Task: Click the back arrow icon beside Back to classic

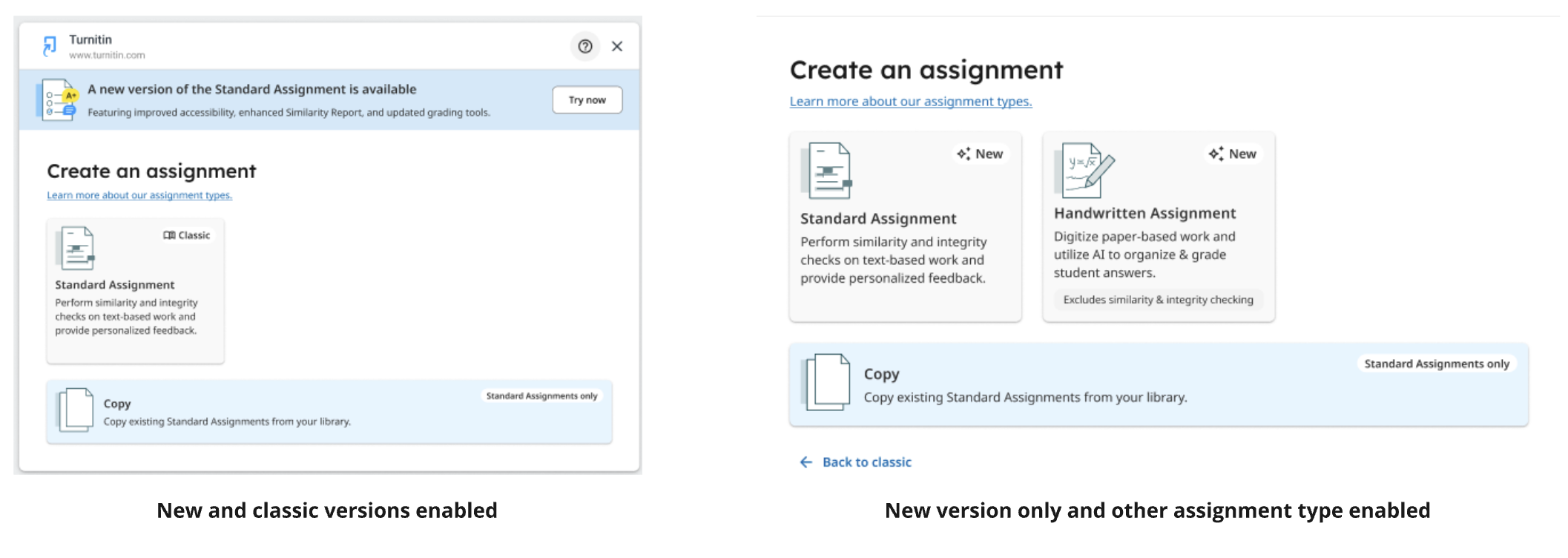Action: [x=806, y=462]
